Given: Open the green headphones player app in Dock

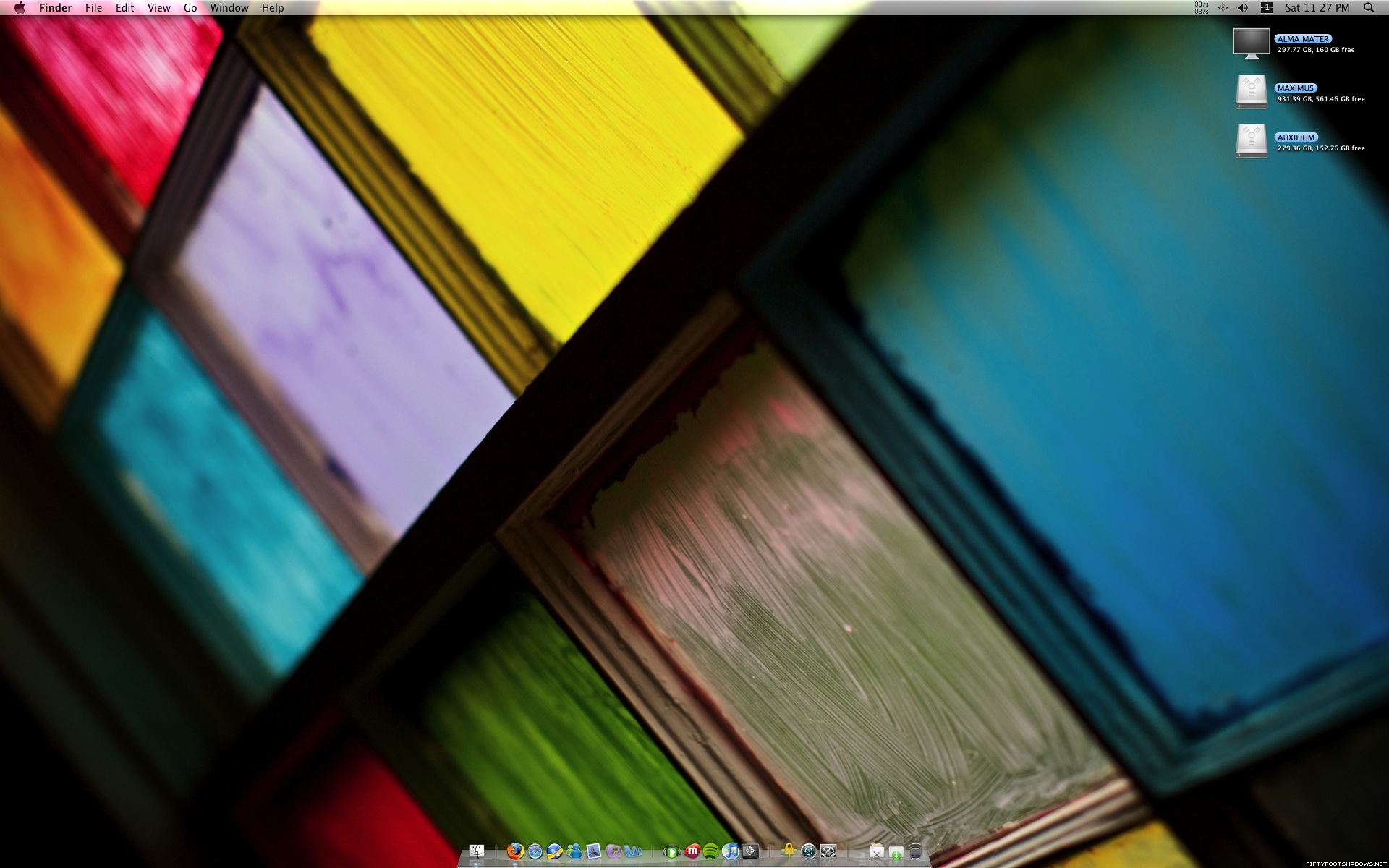Looking at the screenshot, I should tap(672, 851).
